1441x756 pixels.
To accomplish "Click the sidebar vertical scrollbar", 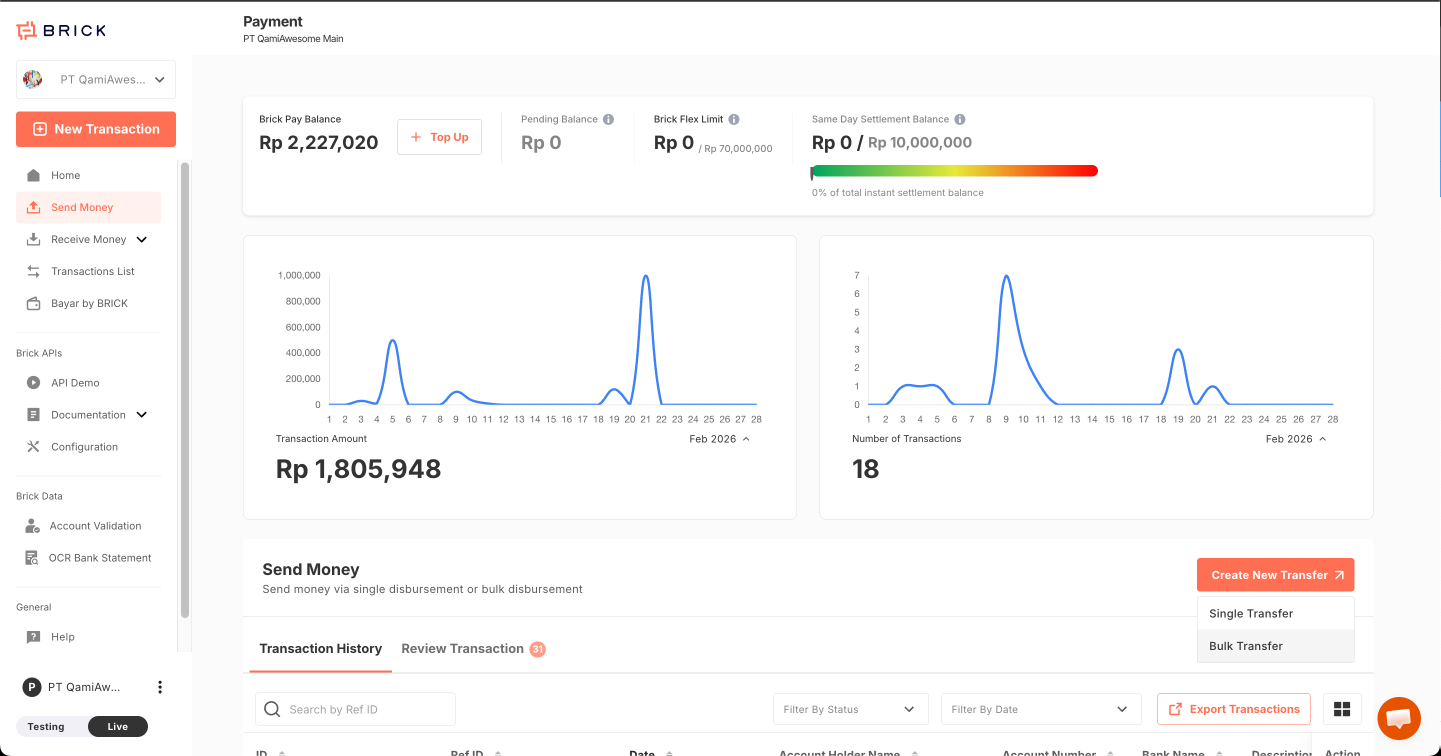I will 184,390.
